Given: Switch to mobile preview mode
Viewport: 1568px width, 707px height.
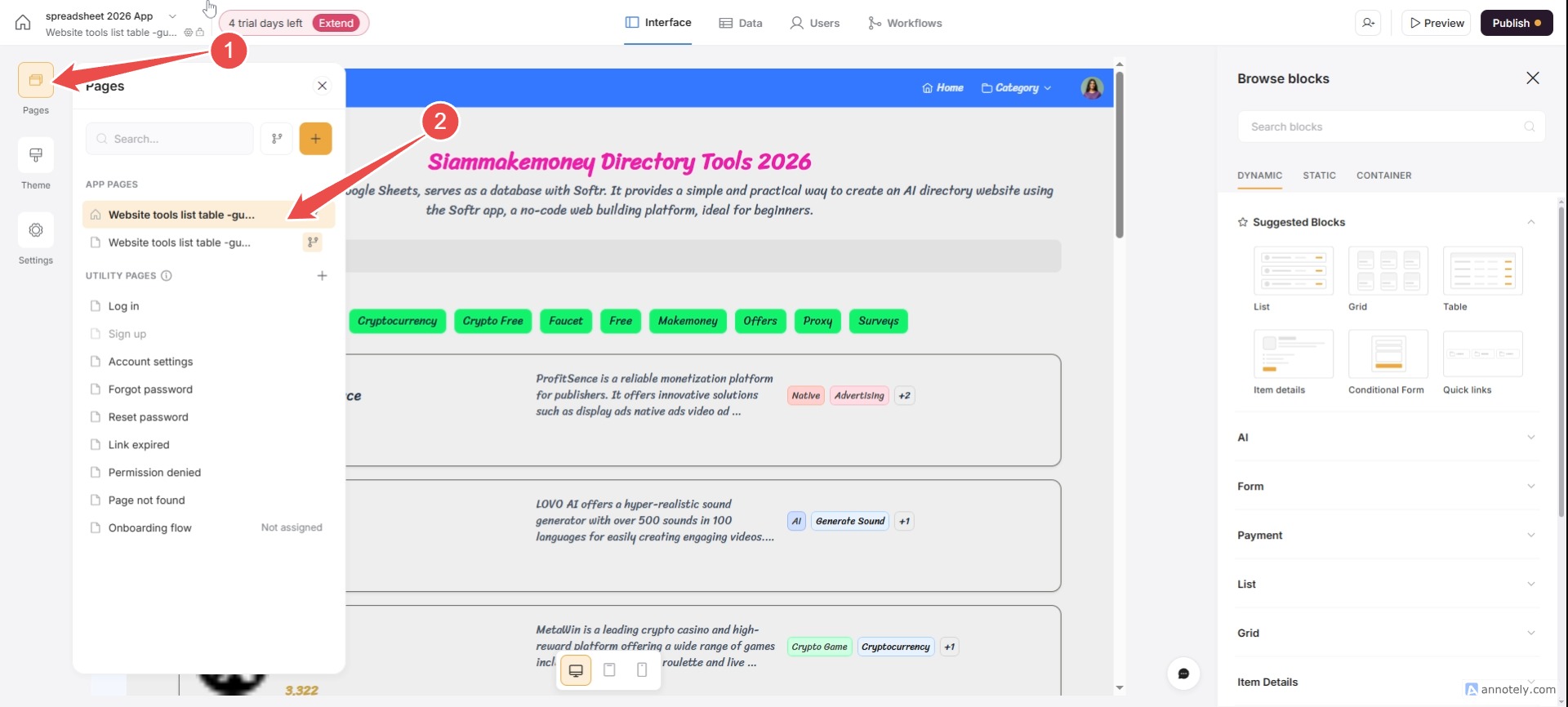Looking at the screenshot, I should pos(642,670).
